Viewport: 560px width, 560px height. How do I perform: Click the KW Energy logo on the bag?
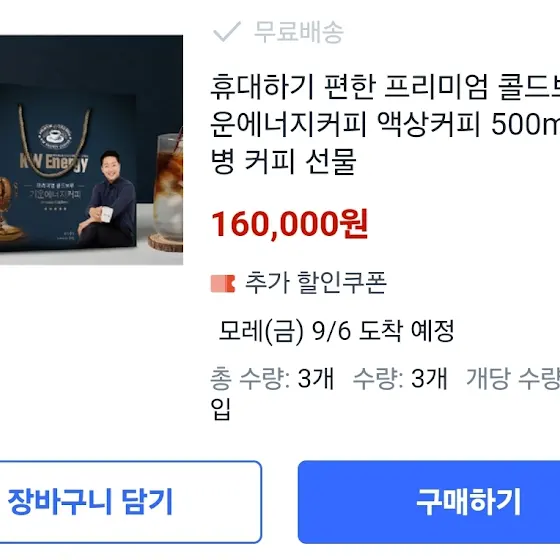[x=54, y=163]
